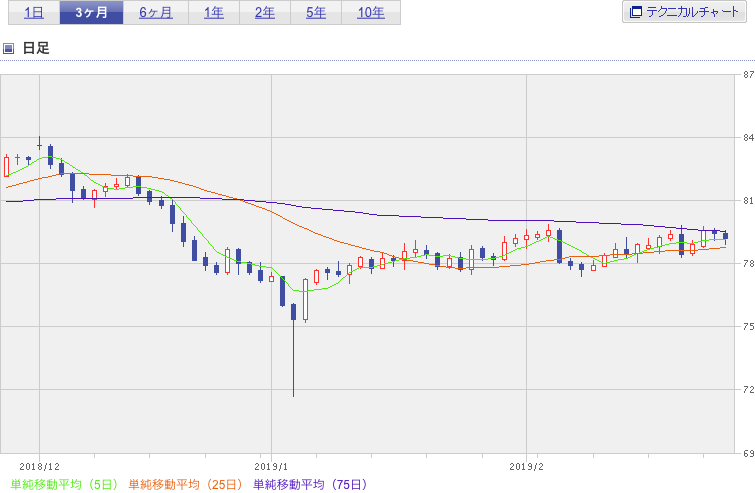The image size is (755, 493).
Task: Click the 69 price axis label
Action: (x=748, y=453)
